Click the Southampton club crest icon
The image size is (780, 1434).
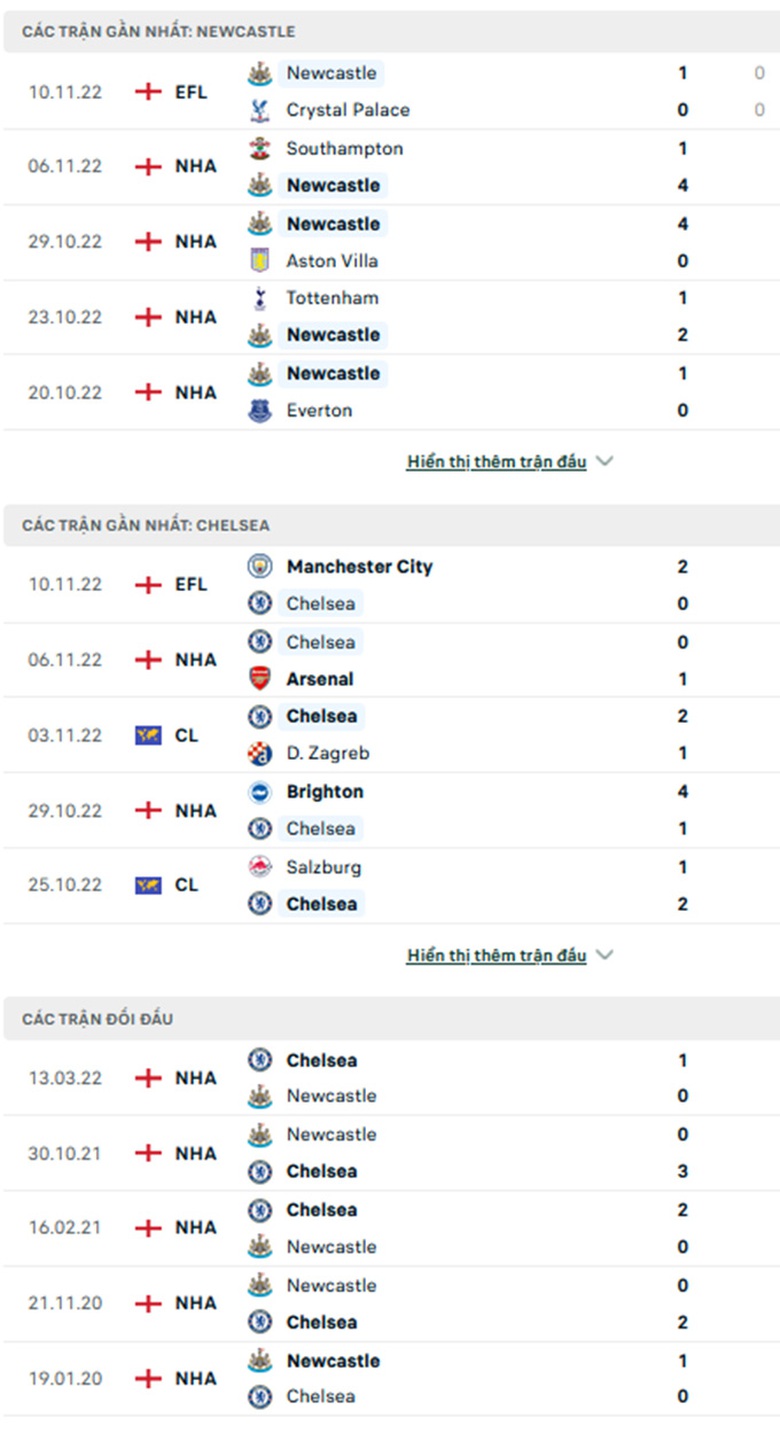[x=260, y=148]
